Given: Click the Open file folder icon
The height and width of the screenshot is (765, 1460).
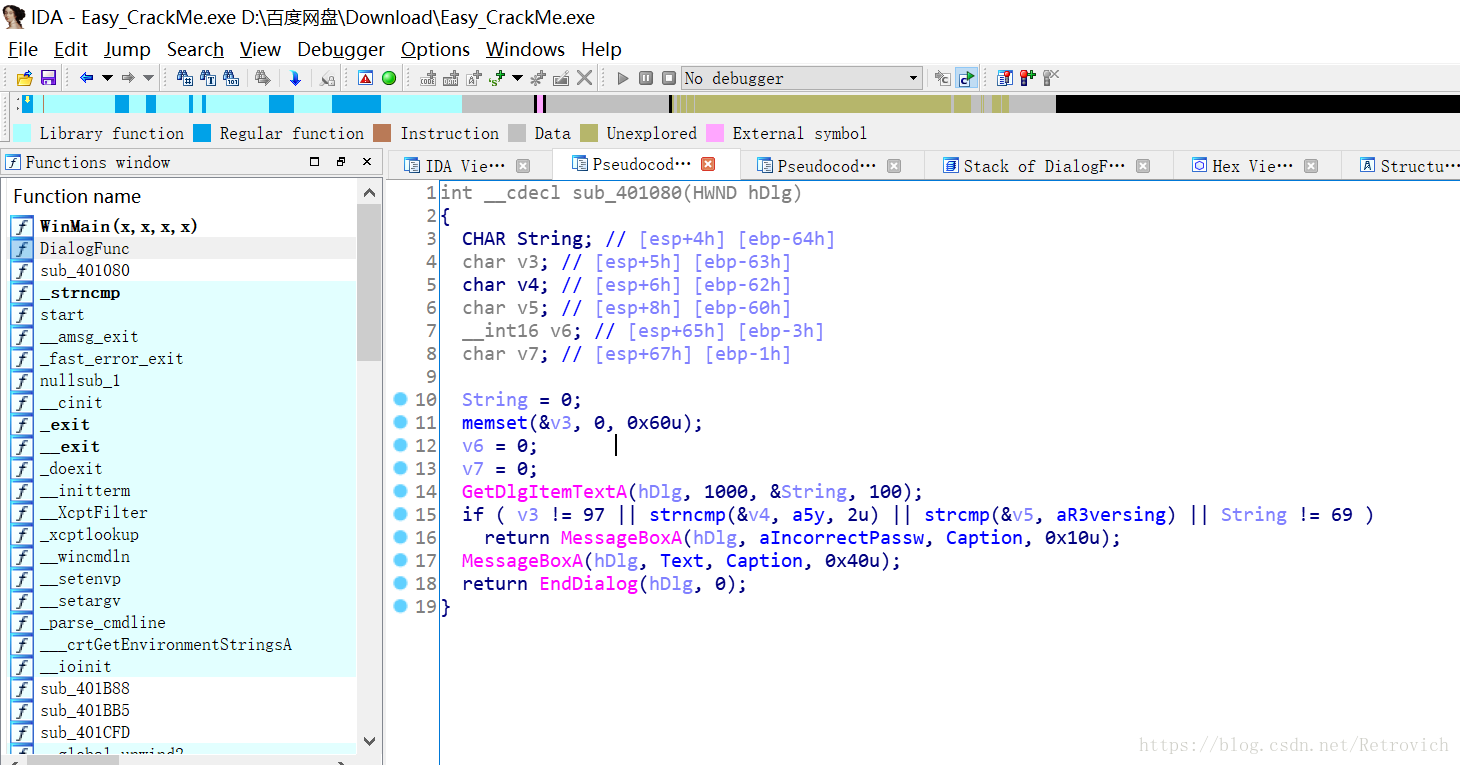Looking at the screenshot, I should point(25,78).
